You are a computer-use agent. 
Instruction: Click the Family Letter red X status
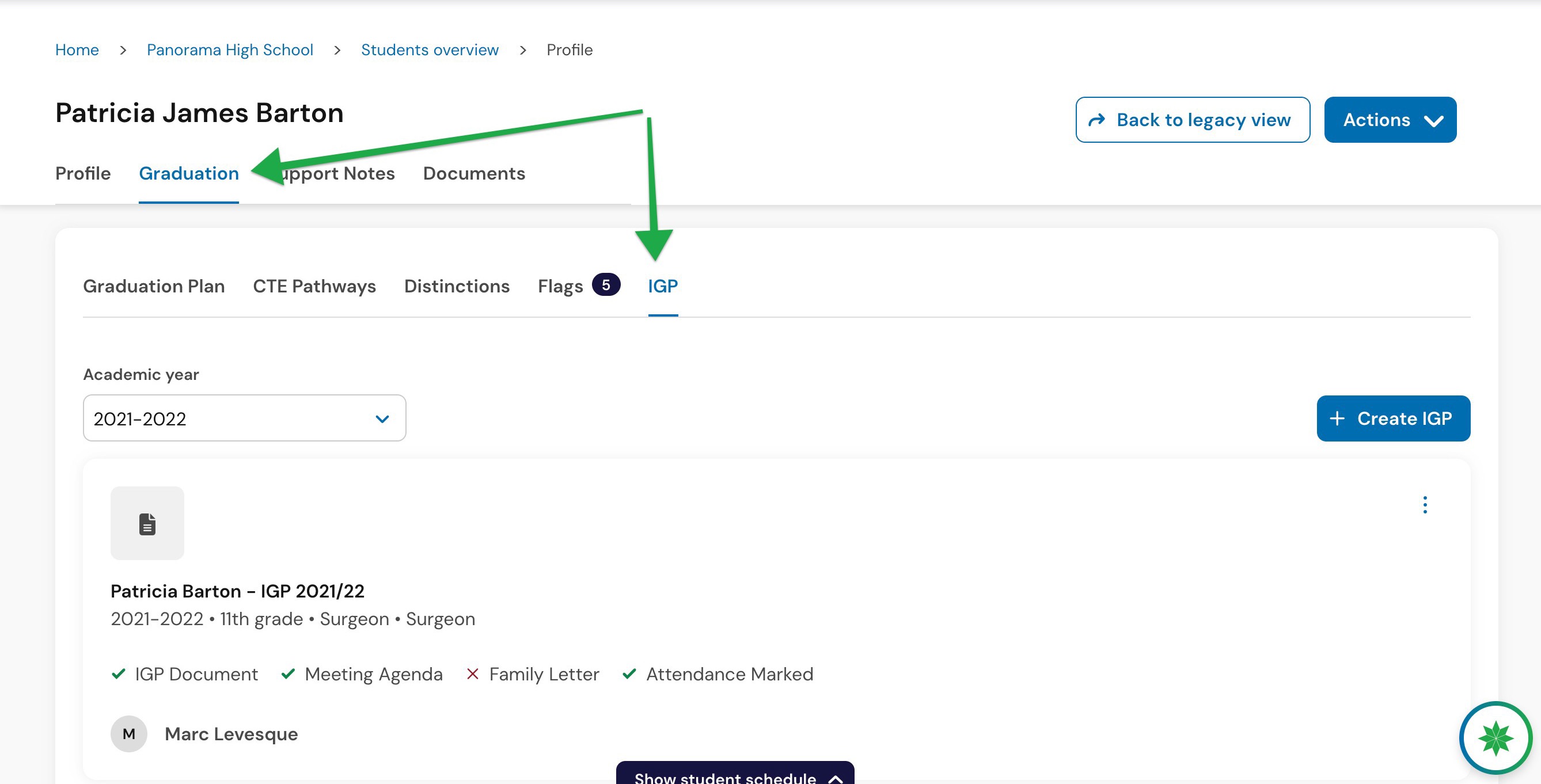(472, 674)
